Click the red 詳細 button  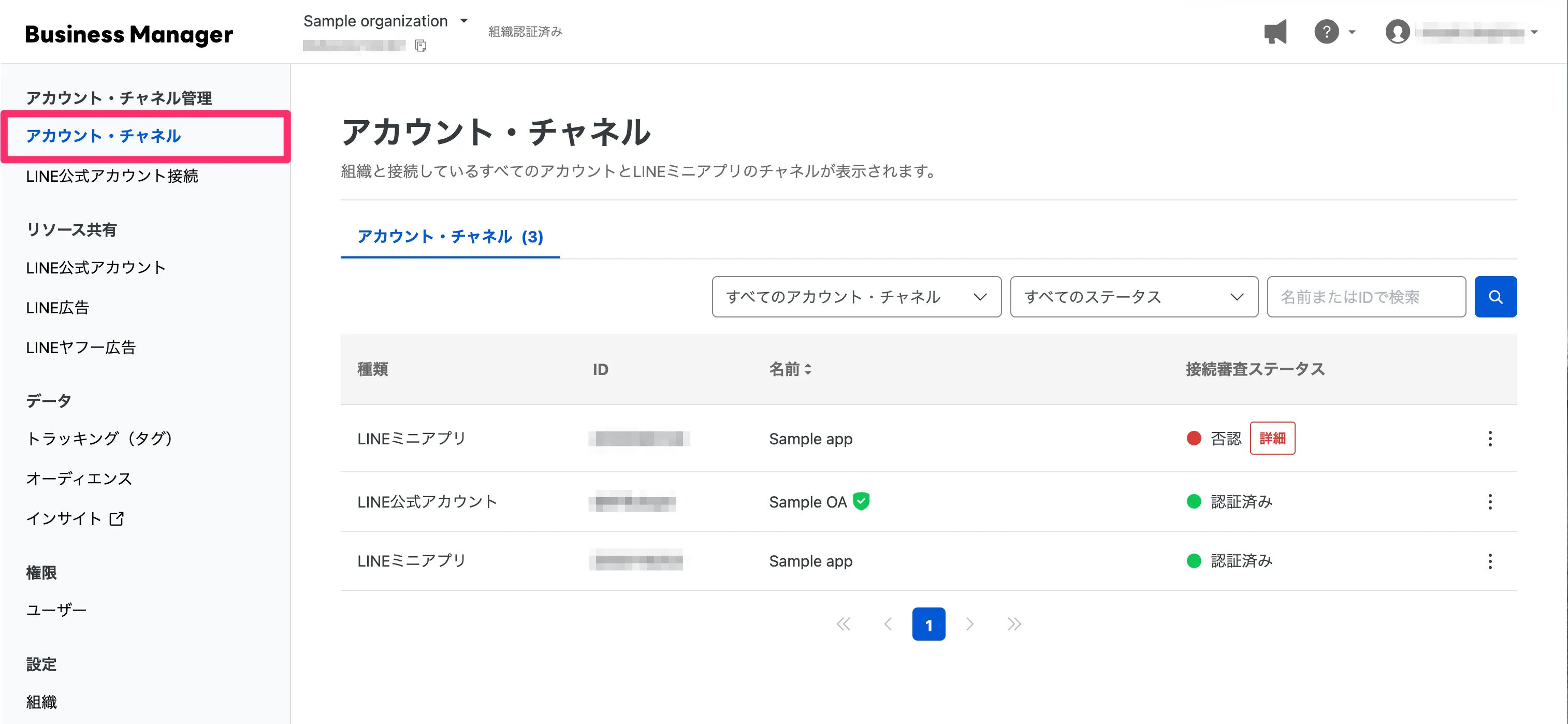point(1272,439)
